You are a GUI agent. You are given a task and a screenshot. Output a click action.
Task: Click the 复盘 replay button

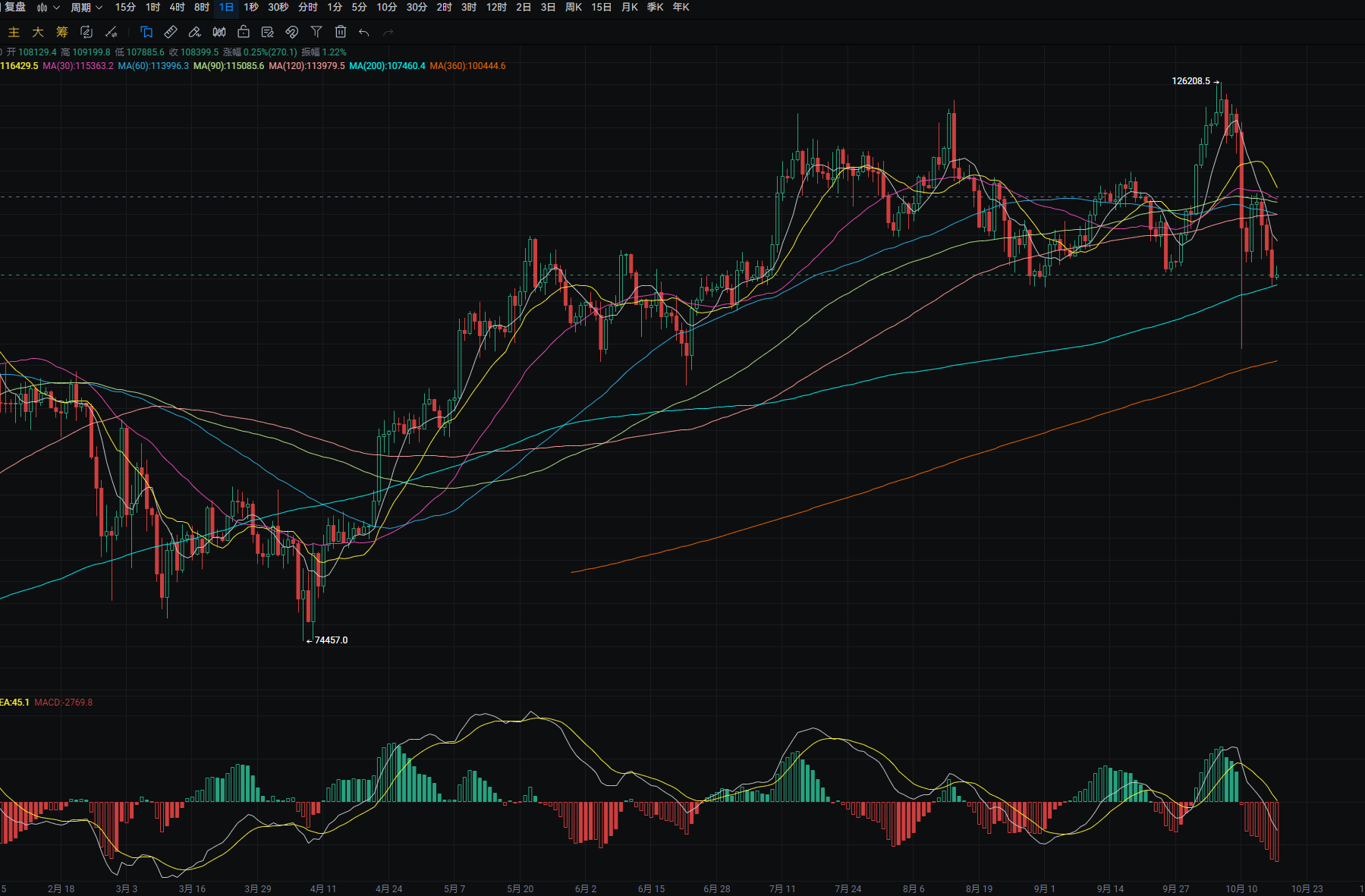click(x=14, y=8)
